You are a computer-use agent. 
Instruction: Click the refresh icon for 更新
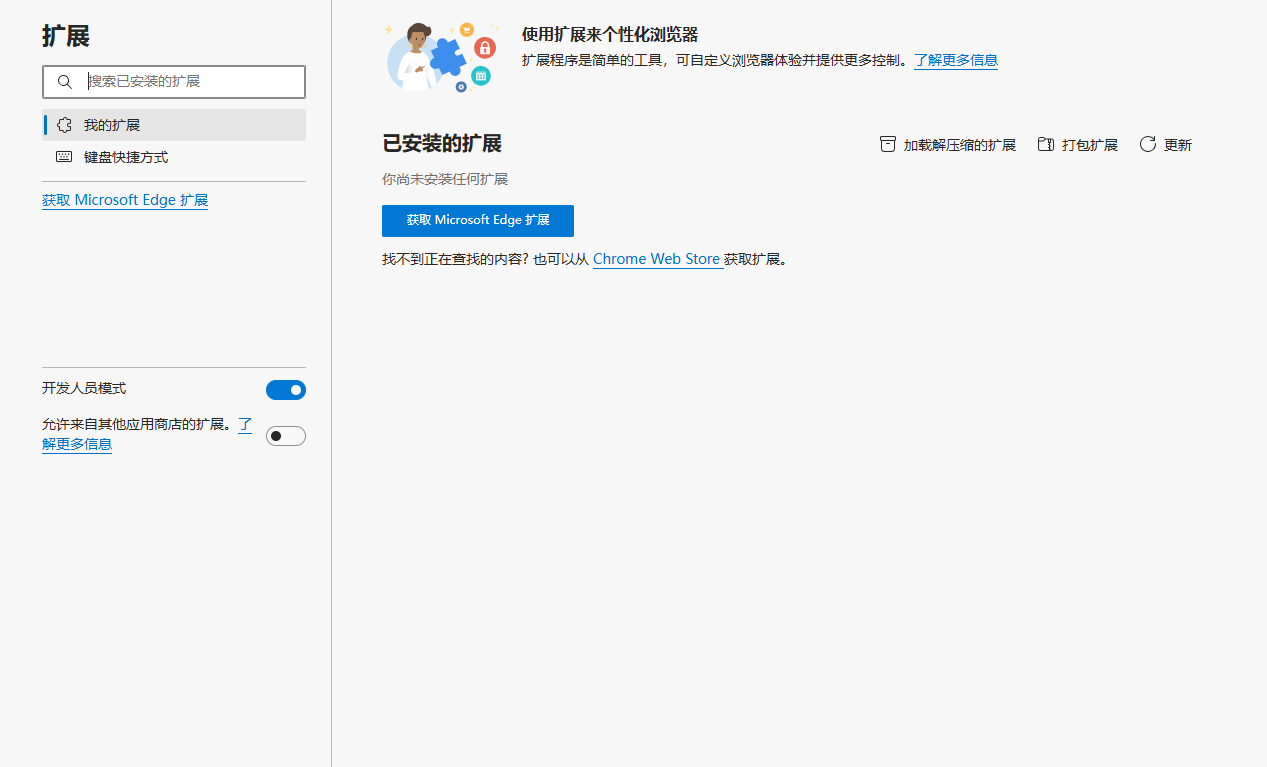1148,144
